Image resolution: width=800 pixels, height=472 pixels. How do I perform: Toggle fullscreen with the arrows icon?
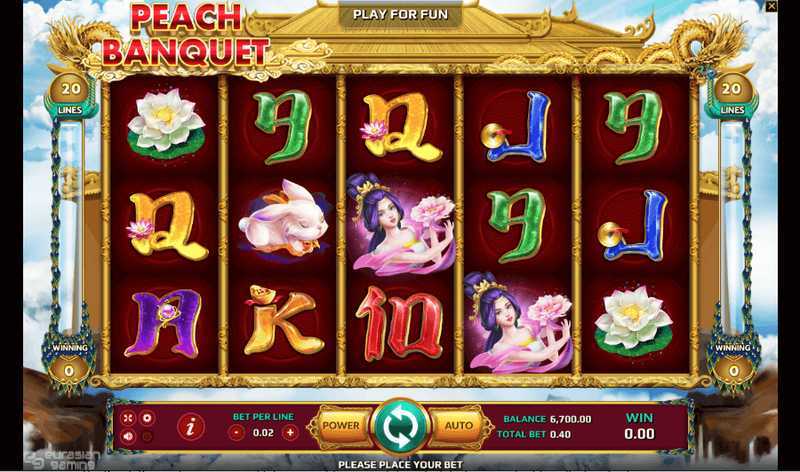(128, 418)
